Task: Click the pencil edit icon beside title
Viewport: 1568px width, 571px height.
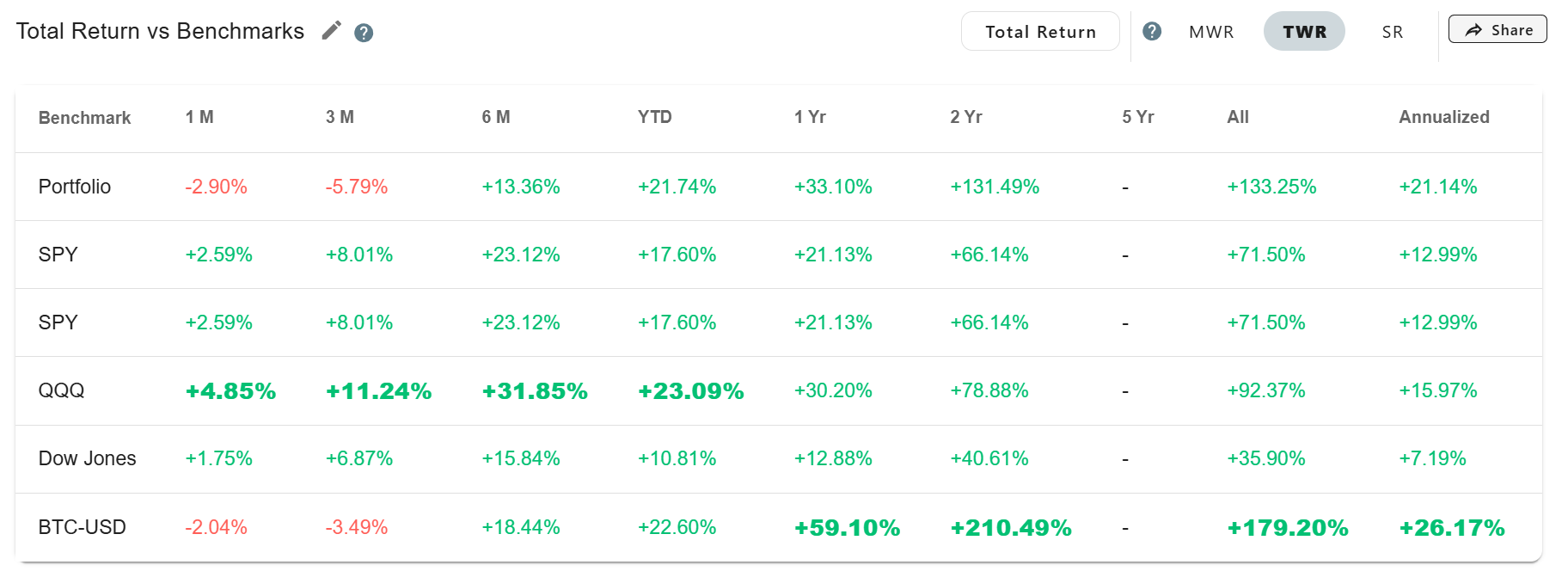Action: pos(331,31)
